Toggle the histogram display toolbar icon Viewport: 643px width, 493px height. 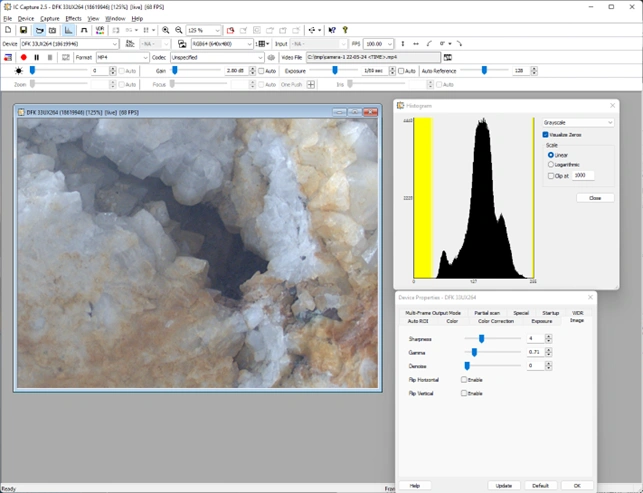pos(69,31)
